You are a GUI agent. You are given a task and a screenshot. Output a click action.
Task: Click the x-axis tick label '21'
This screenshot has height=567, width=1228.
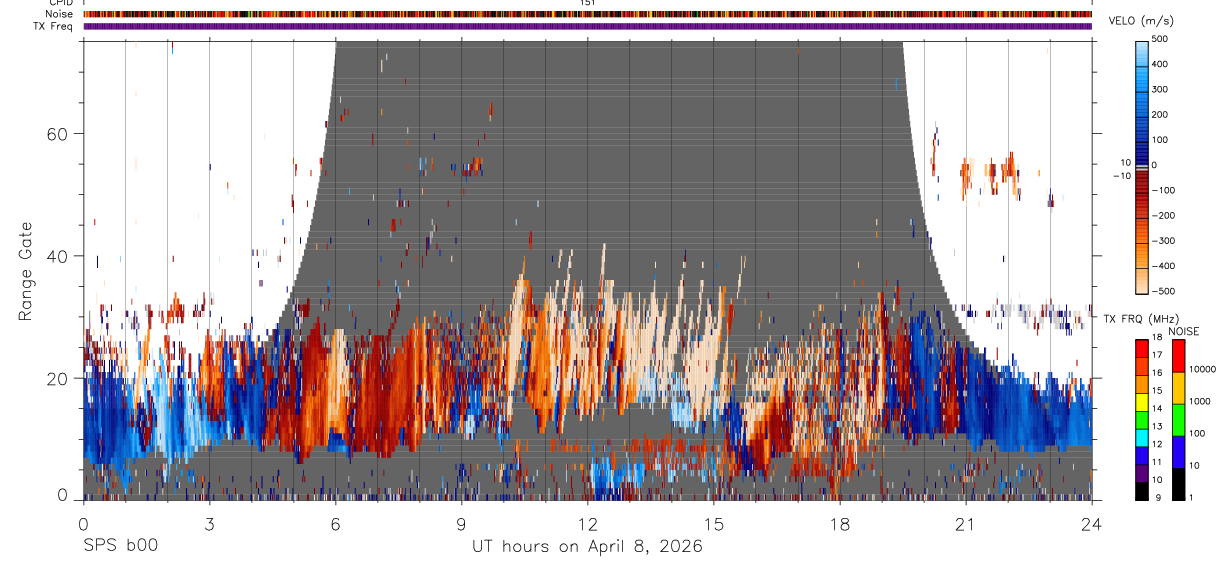click(966, 522)
